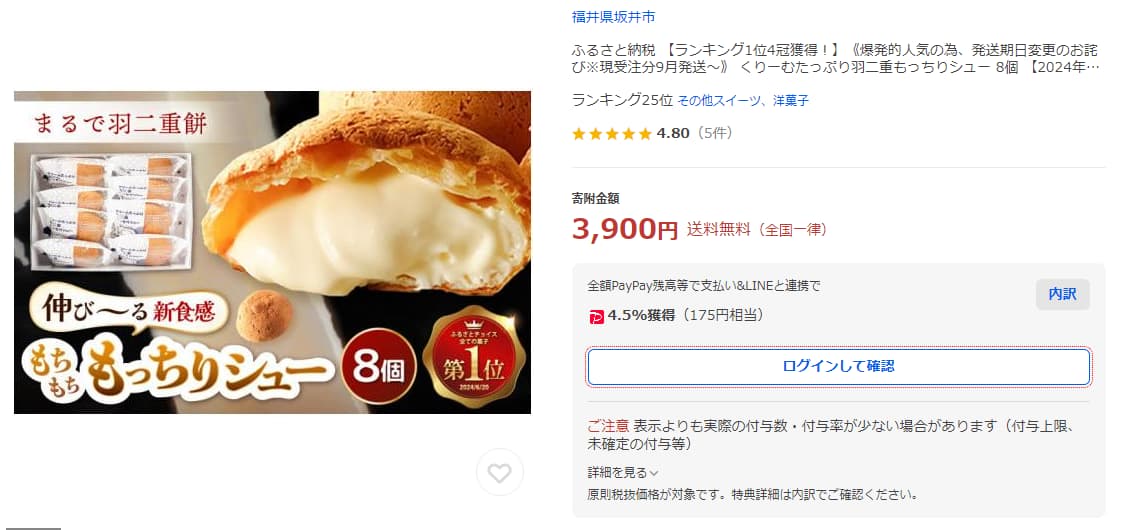Click the 3,900円 donation amount
Screen dimensions: 1134x530
pyautogui.click(x=625, y=229)
